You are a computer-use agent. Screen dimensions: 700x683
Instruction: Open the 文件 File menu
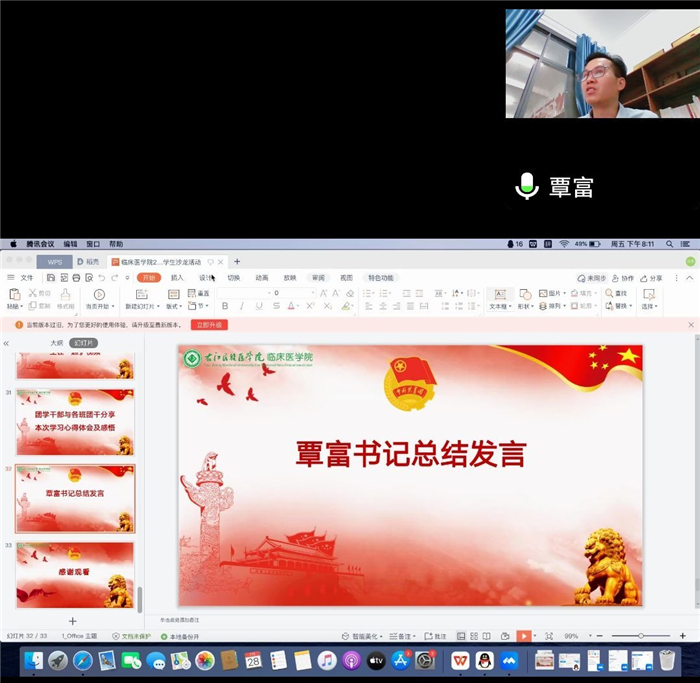coord(27,278)
